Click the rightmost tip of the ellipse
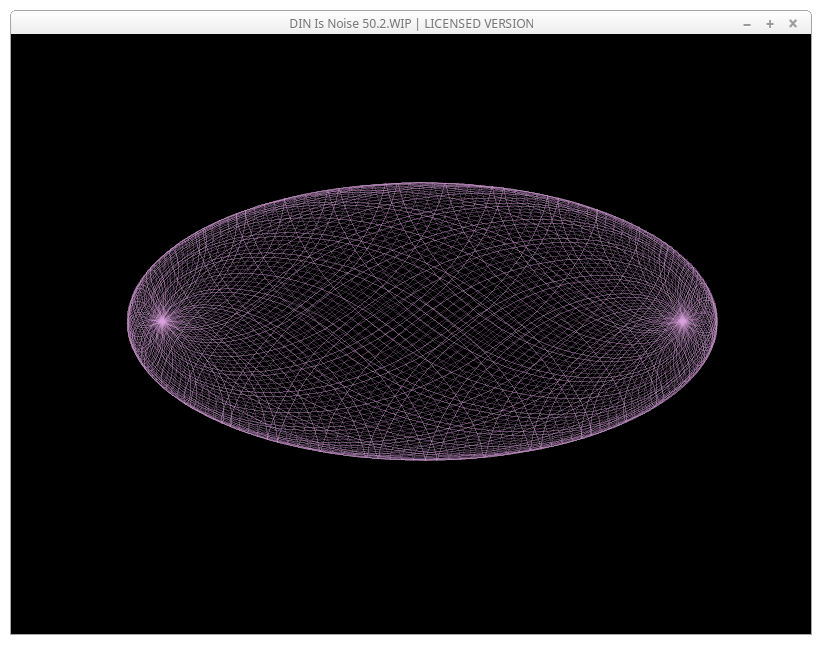Screen dimensions: 822x645 click(716, 321)
